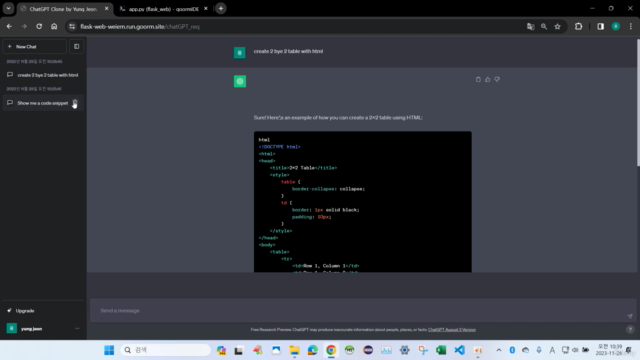
Task: Click the user avatar beside the prompt
Action: (x=240, y=53)
